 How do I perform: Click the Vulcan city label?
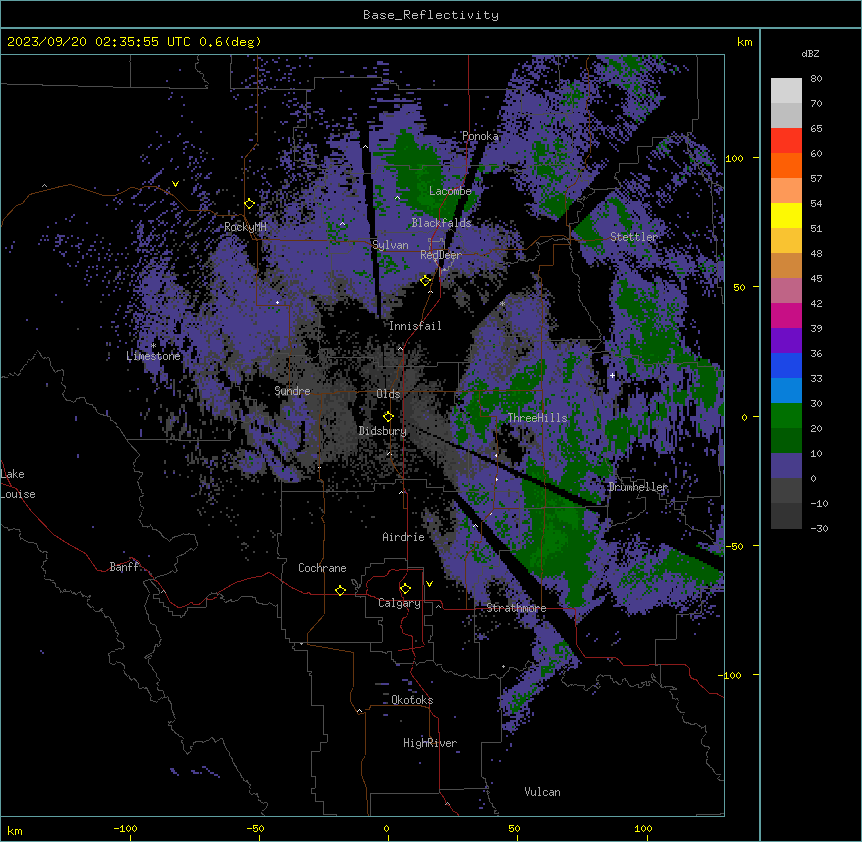pos(542,792)
